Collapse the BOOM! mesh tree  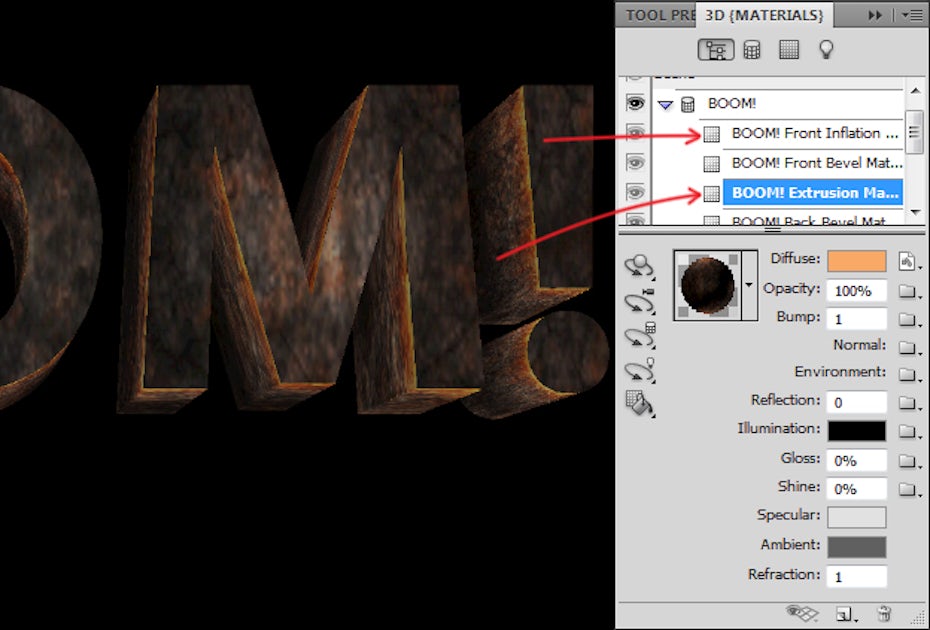tap(665, 104)
